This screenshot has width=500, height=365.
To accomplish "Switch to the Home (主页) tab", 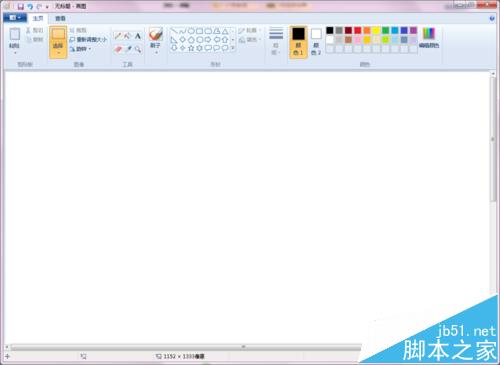I will (38, 18).
